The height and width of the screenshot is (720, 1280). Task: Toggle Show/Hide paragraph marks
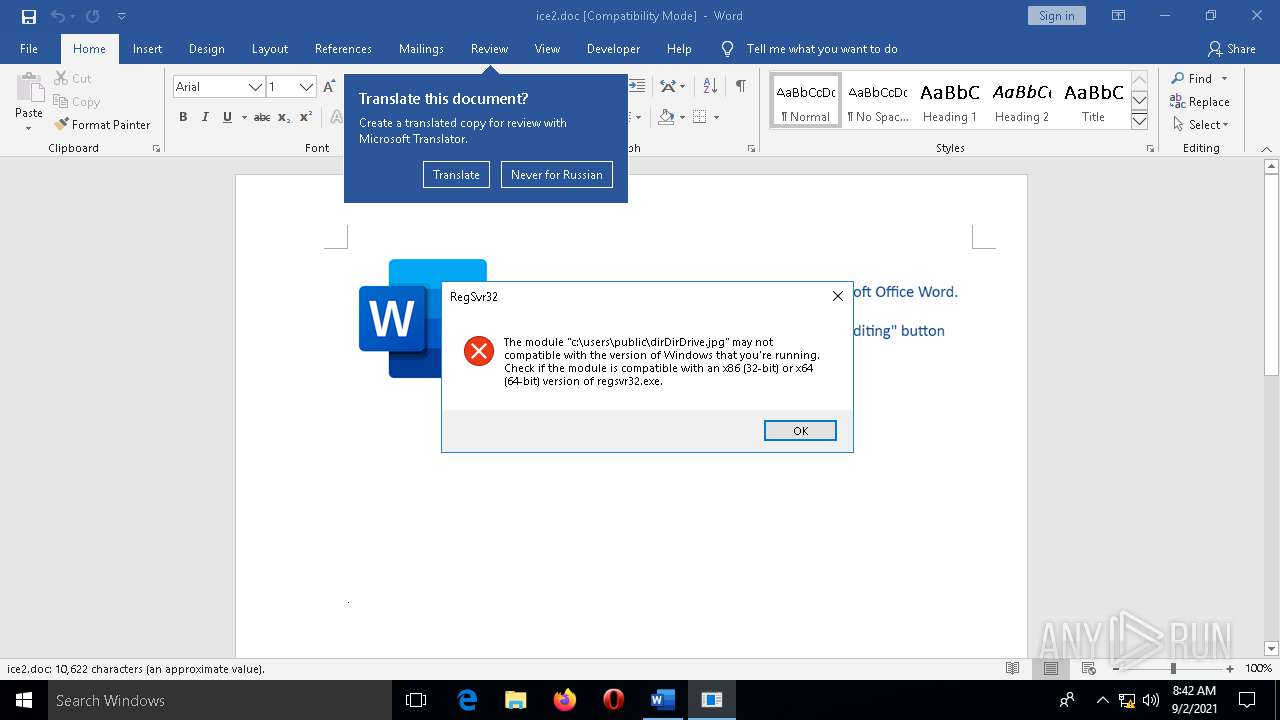pyautogui.click(x=740, y=87)
